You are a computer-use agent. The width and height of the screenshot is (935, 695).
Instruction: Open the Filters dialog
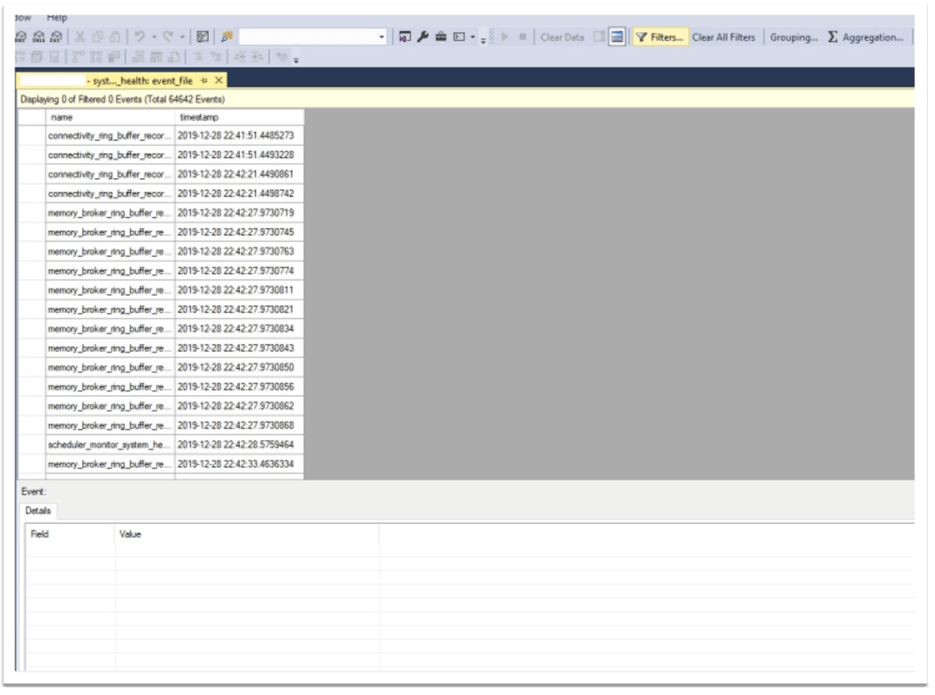point(660,37)
